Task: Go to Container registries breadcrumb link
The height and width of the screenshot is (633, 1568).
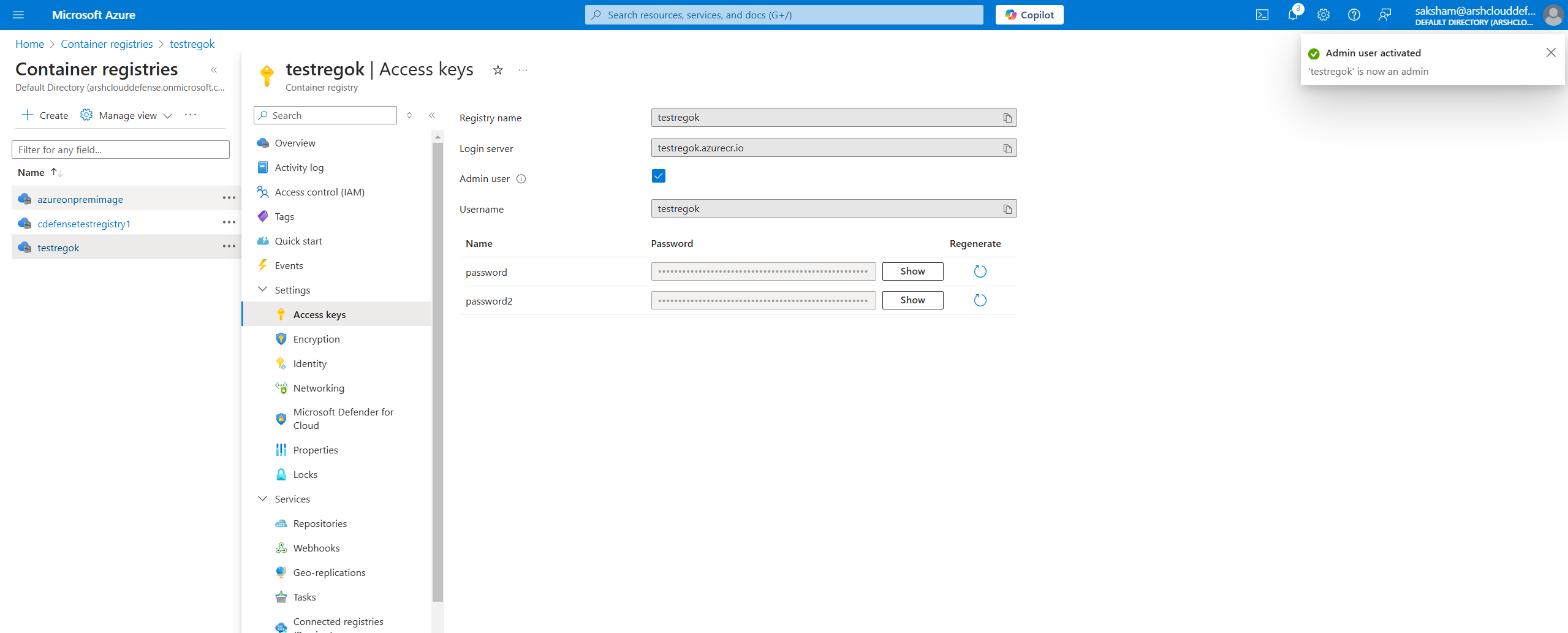Action: pos(107,44)
